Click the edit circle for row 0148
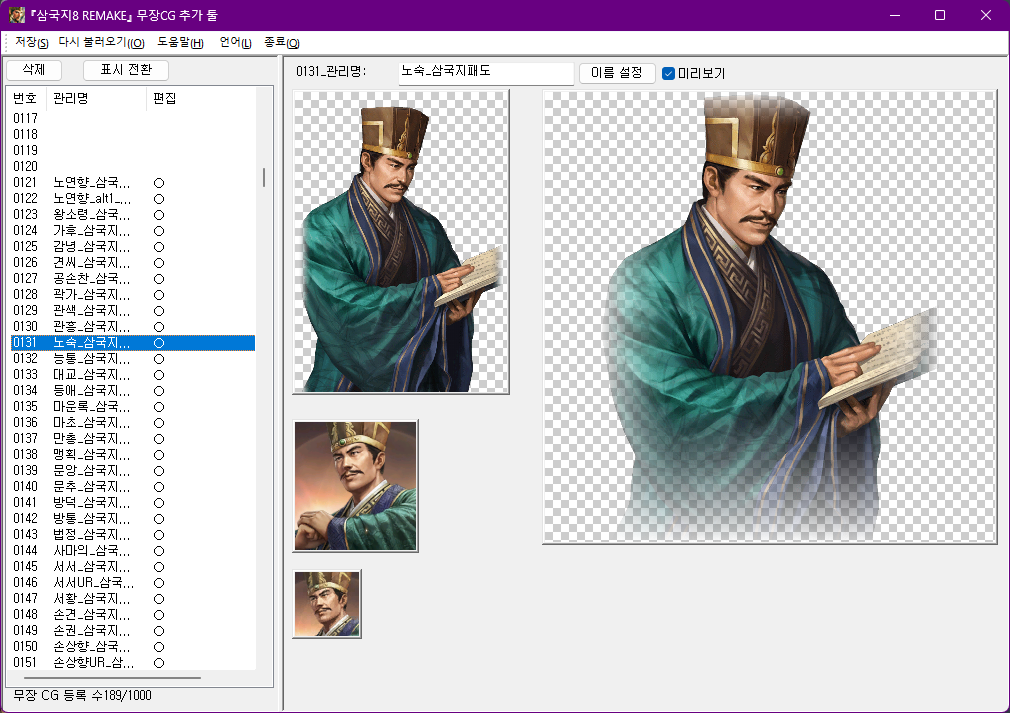Image resolution: width=1010 pixels, height=713 pixels. coord(159,615)
